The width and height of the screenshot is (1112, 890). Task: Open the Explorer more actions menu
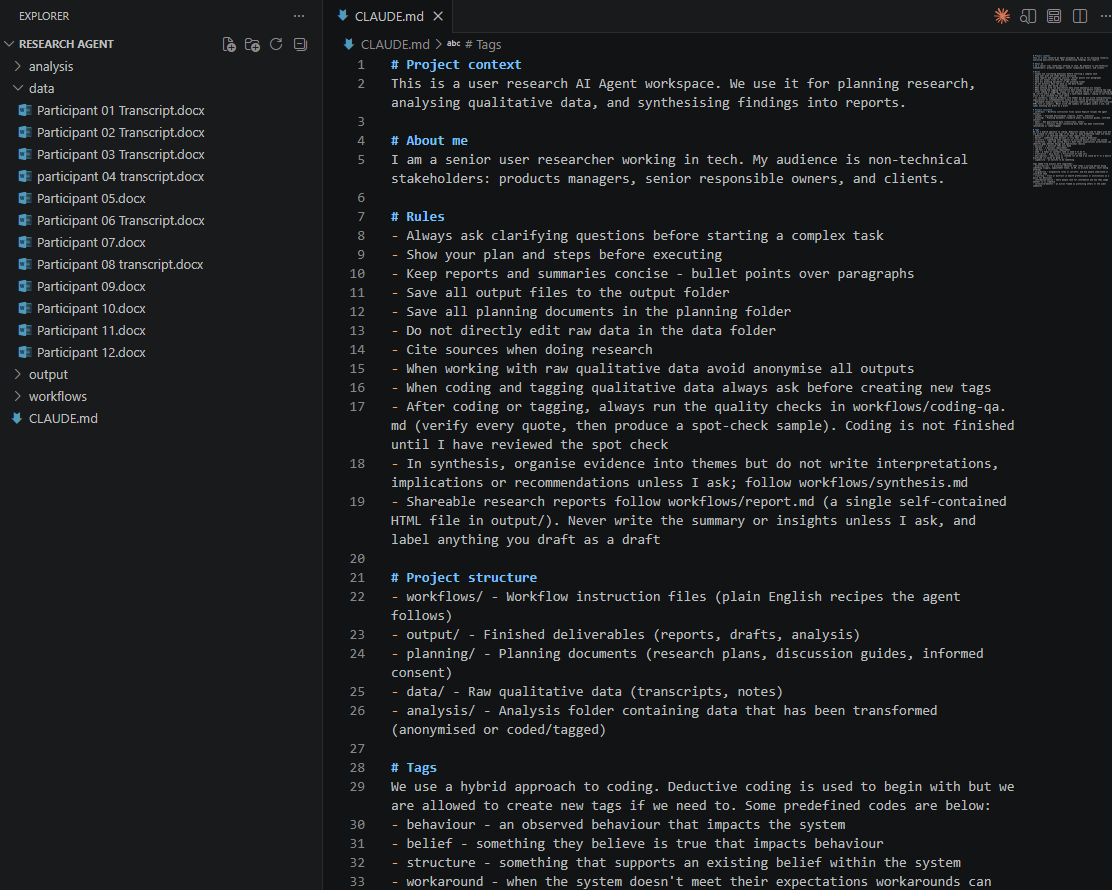[x=299, y=16]
